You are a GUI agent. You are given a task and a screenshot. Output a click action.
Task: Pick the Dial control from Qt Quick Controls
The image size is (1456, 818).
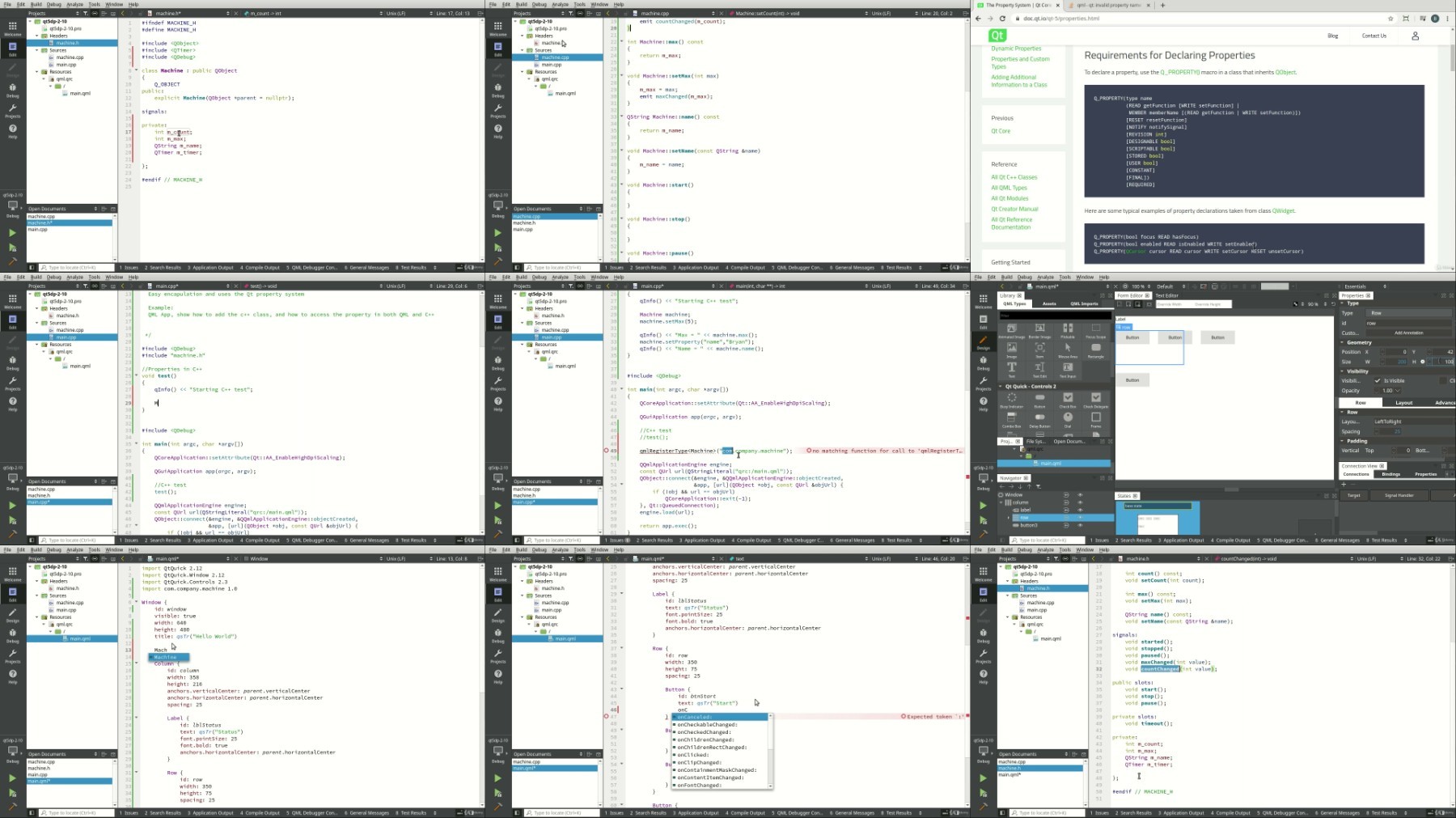coord(1068,419)
